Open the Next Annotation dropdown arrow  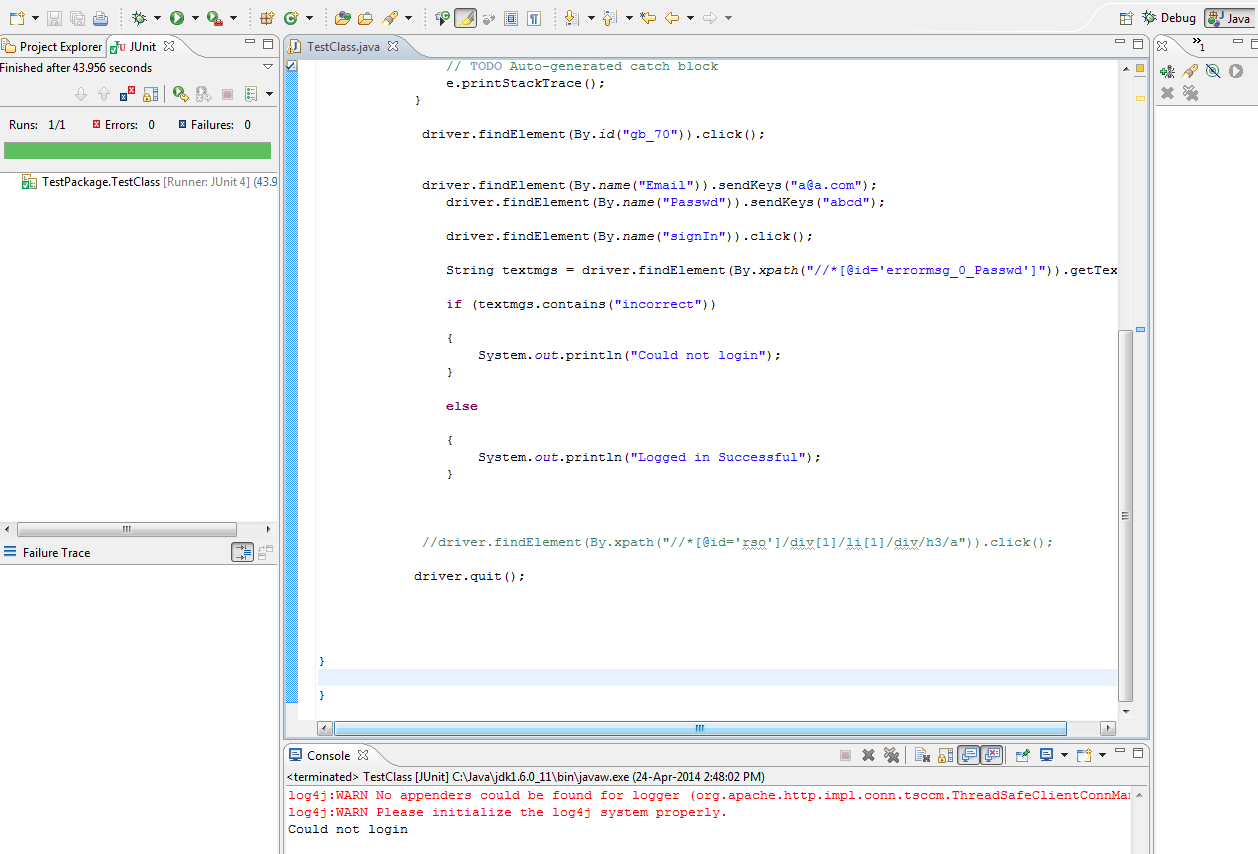click(590, 18)
